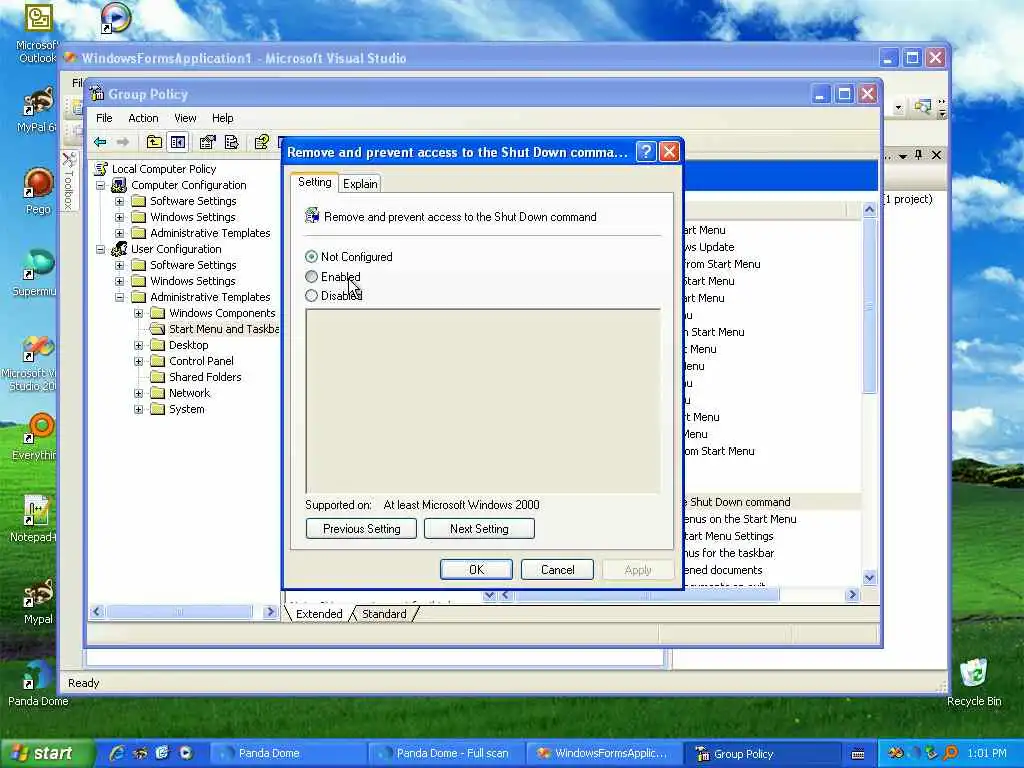The width and height of the screenshot is (1024, 768).
Task: Collapse the Computer Configuration node
Action: click(101, 185)
